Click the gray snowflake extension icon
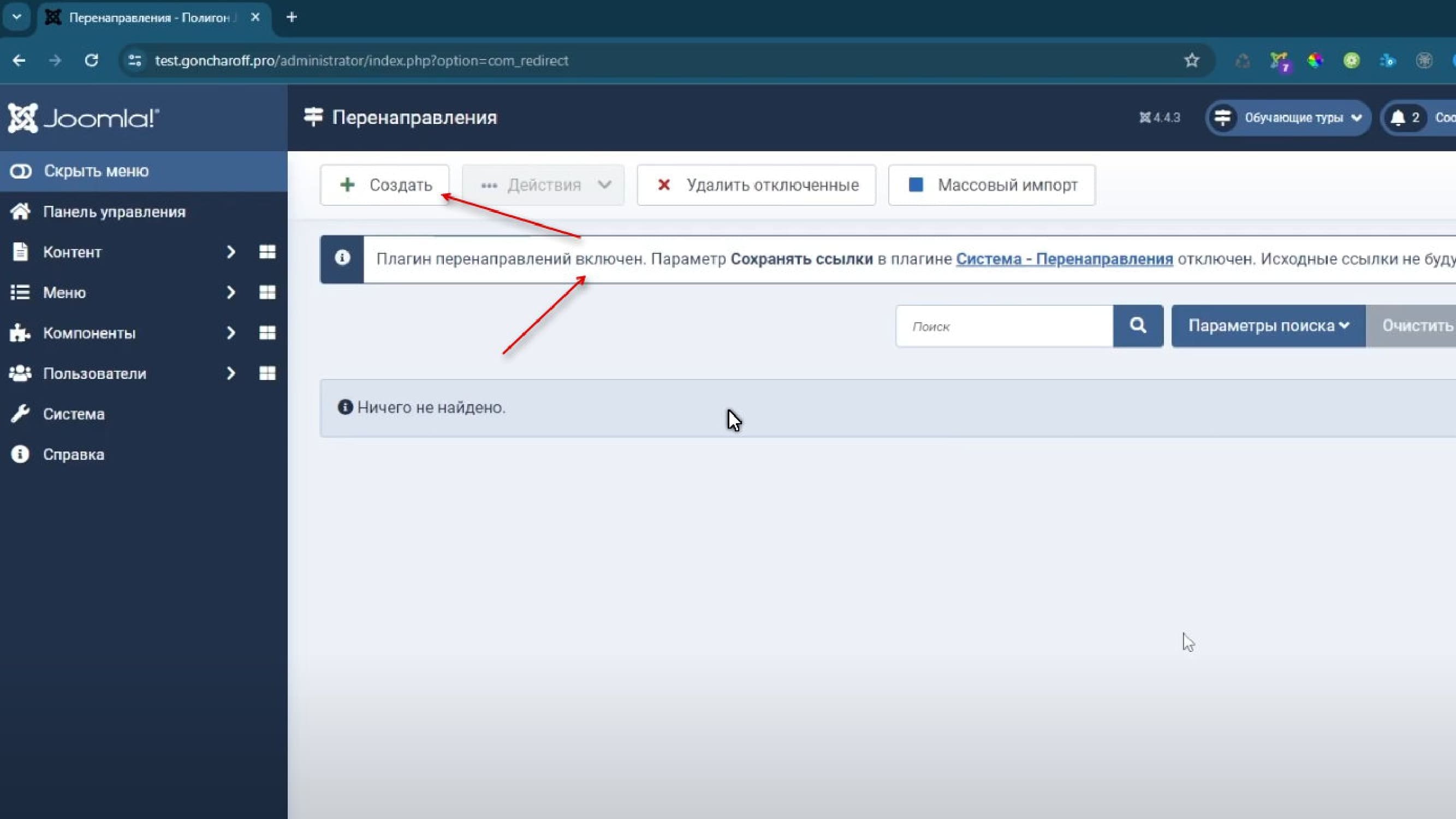Image resolution: width=1456 pixels, height=819 pixels. click(x=1424, y=61)
